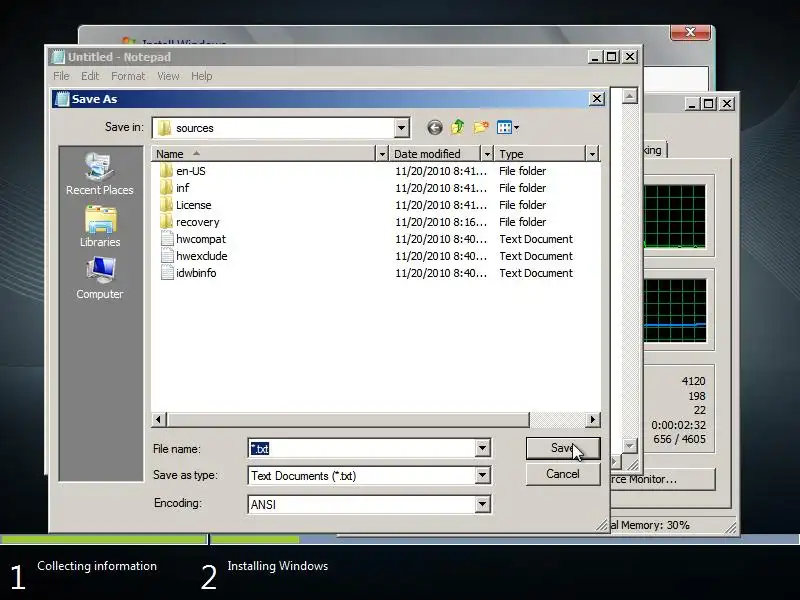This screenshot has height=600, width=800.
Task: Open the Notepad Edit menu
Action: click(90, 76)
